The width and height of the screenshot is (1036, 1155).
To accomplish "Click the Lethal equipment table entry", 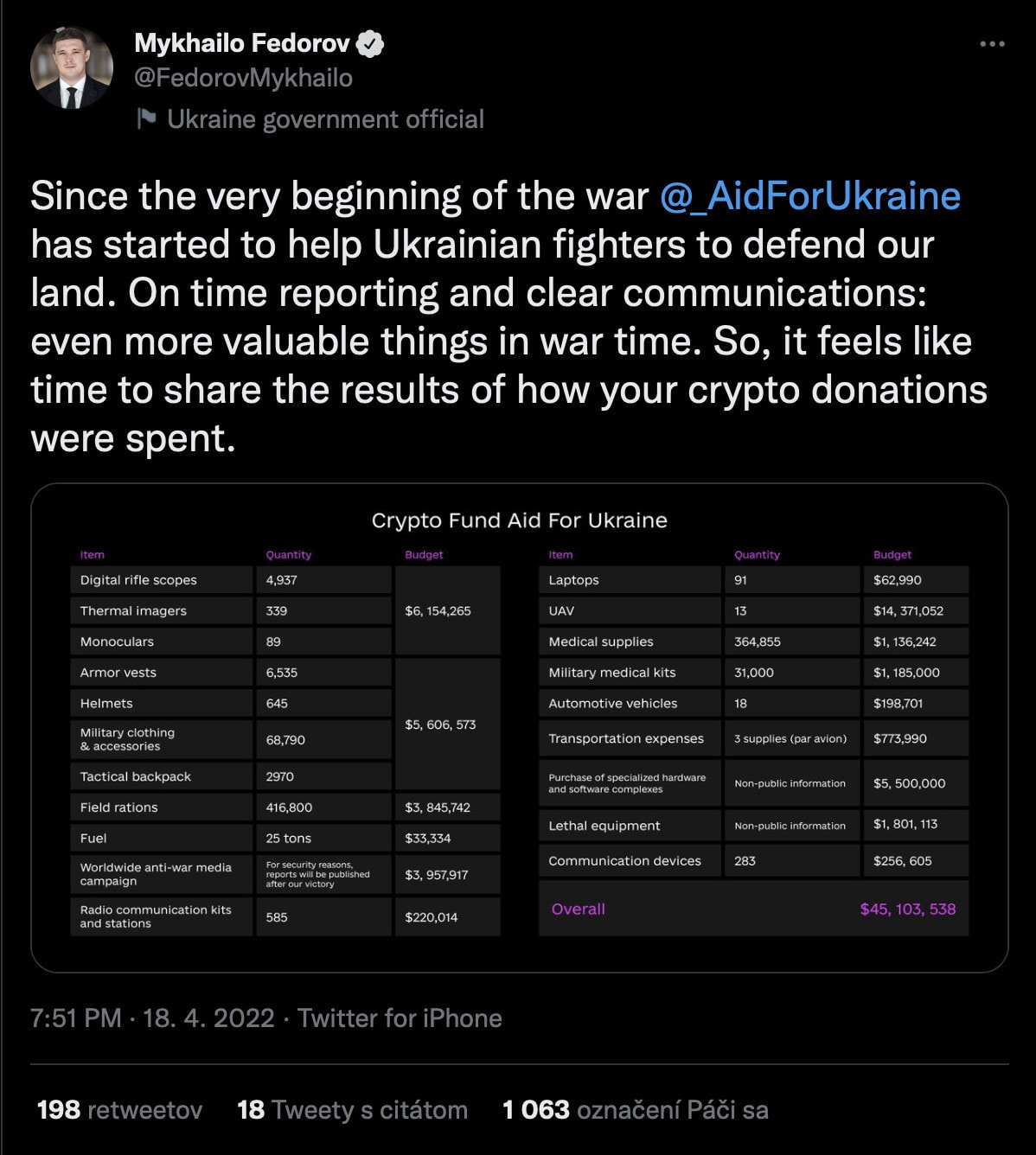I will [x=629, y=826].
